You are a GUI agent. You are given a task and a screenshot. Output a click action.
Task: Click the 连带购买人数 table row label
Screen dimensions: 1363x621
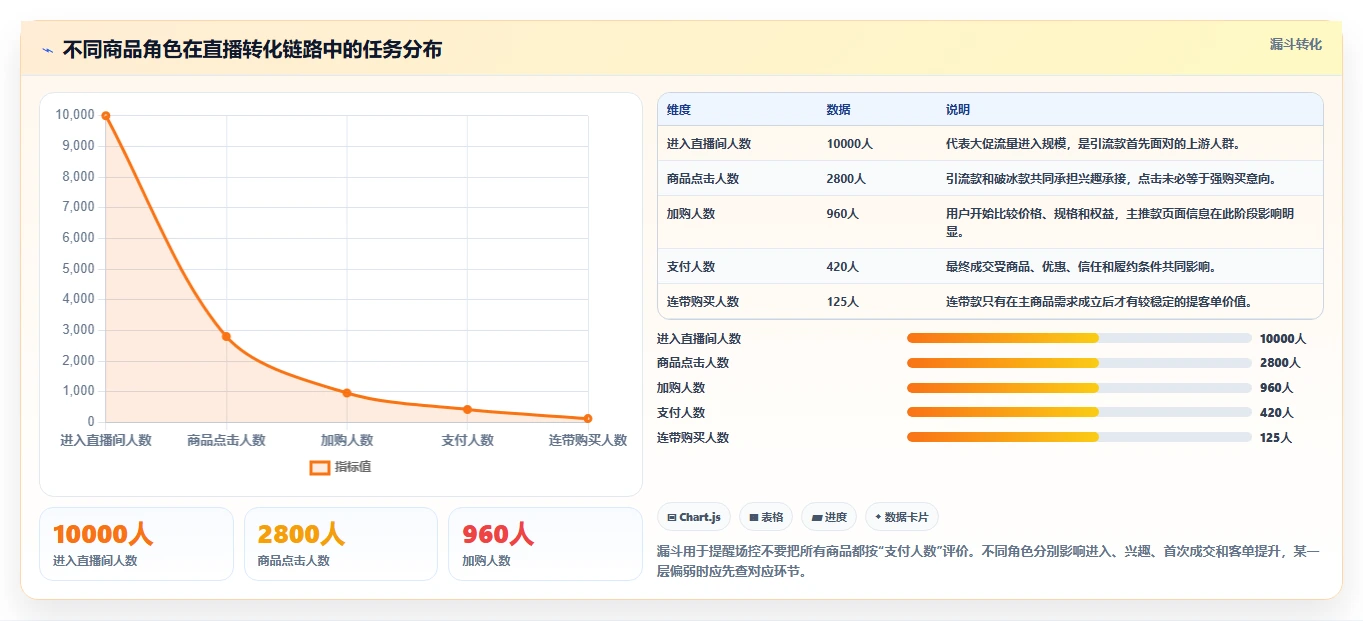pos(703,302)
